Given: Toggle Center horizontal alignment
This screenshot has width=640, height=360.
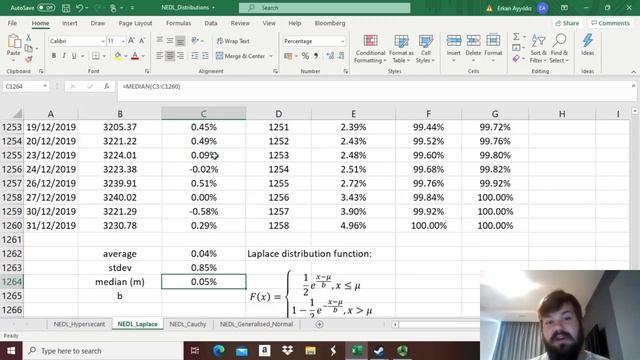Looking at the screenshot, I should tap(170, 56).
